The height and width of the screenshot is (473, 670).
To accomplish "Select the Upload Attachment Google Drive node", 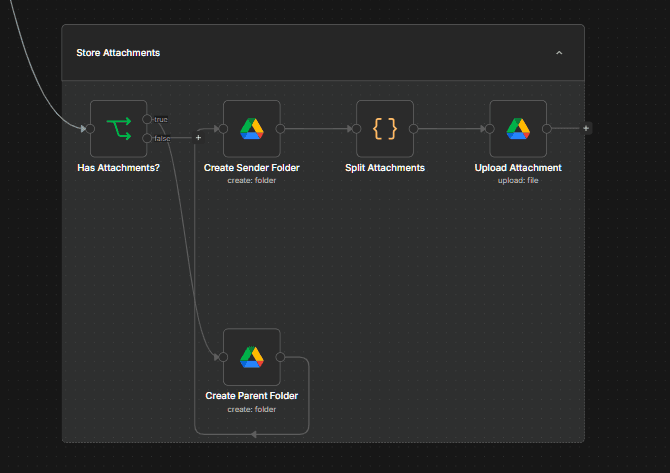I will tap(518, 129).
